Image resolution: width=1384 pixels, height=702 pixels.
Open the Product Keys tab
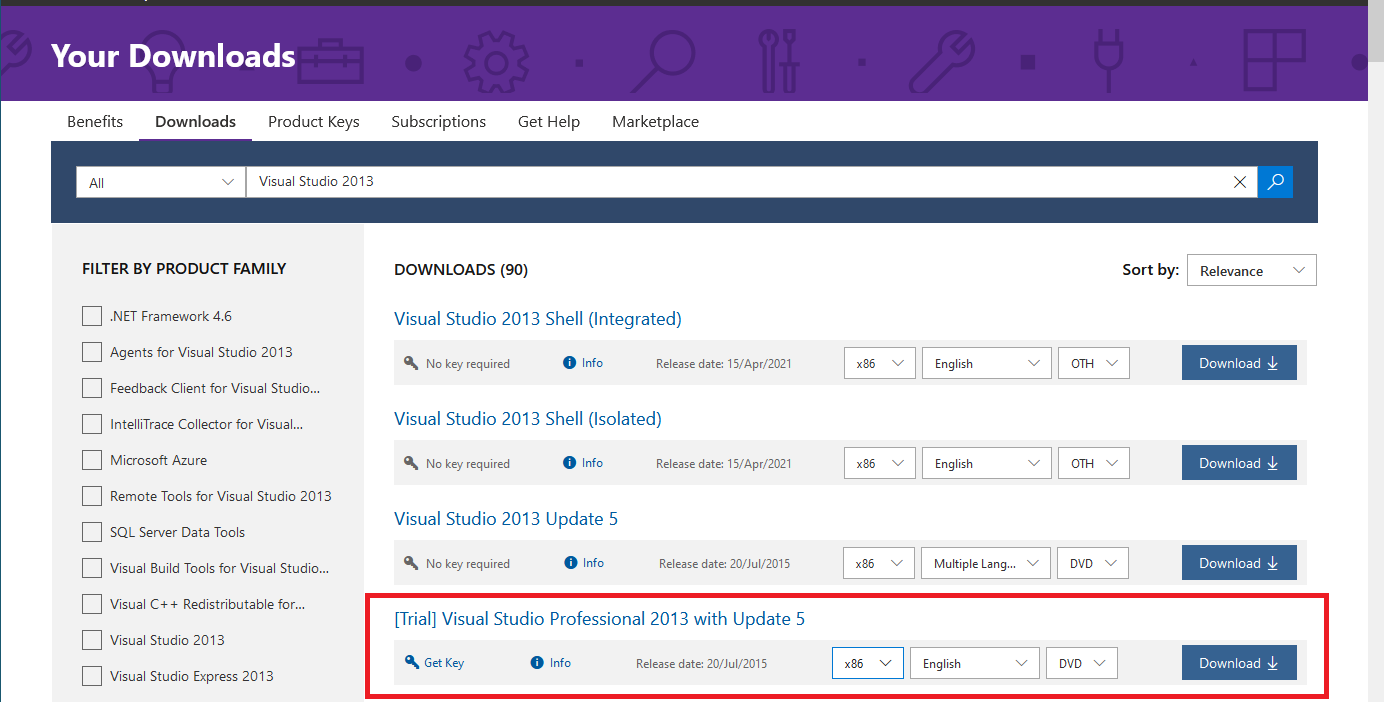pyautogui.click(x=313, y=121)
